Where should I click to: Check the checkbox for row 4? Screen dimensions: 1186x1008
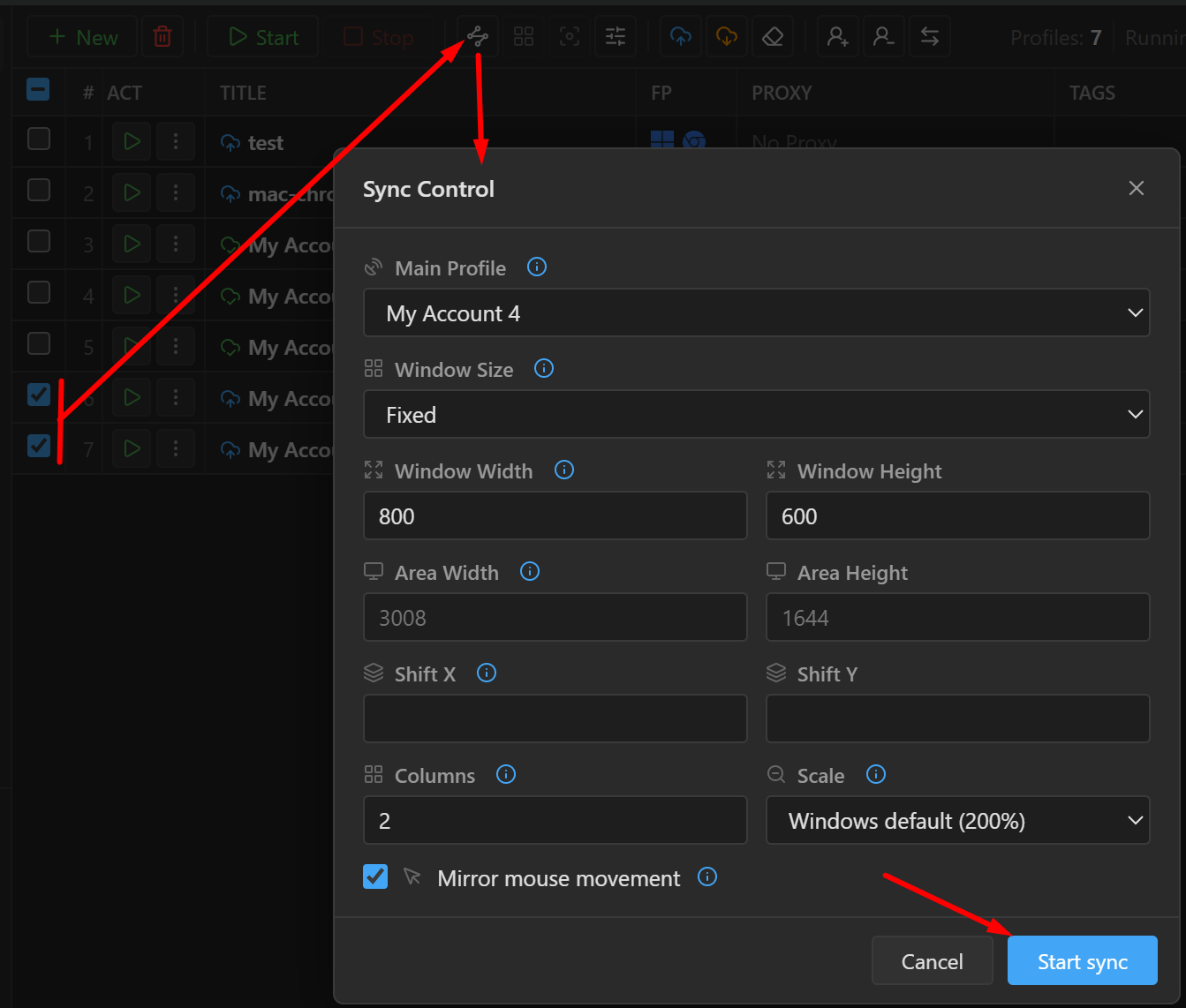point(39,292)
